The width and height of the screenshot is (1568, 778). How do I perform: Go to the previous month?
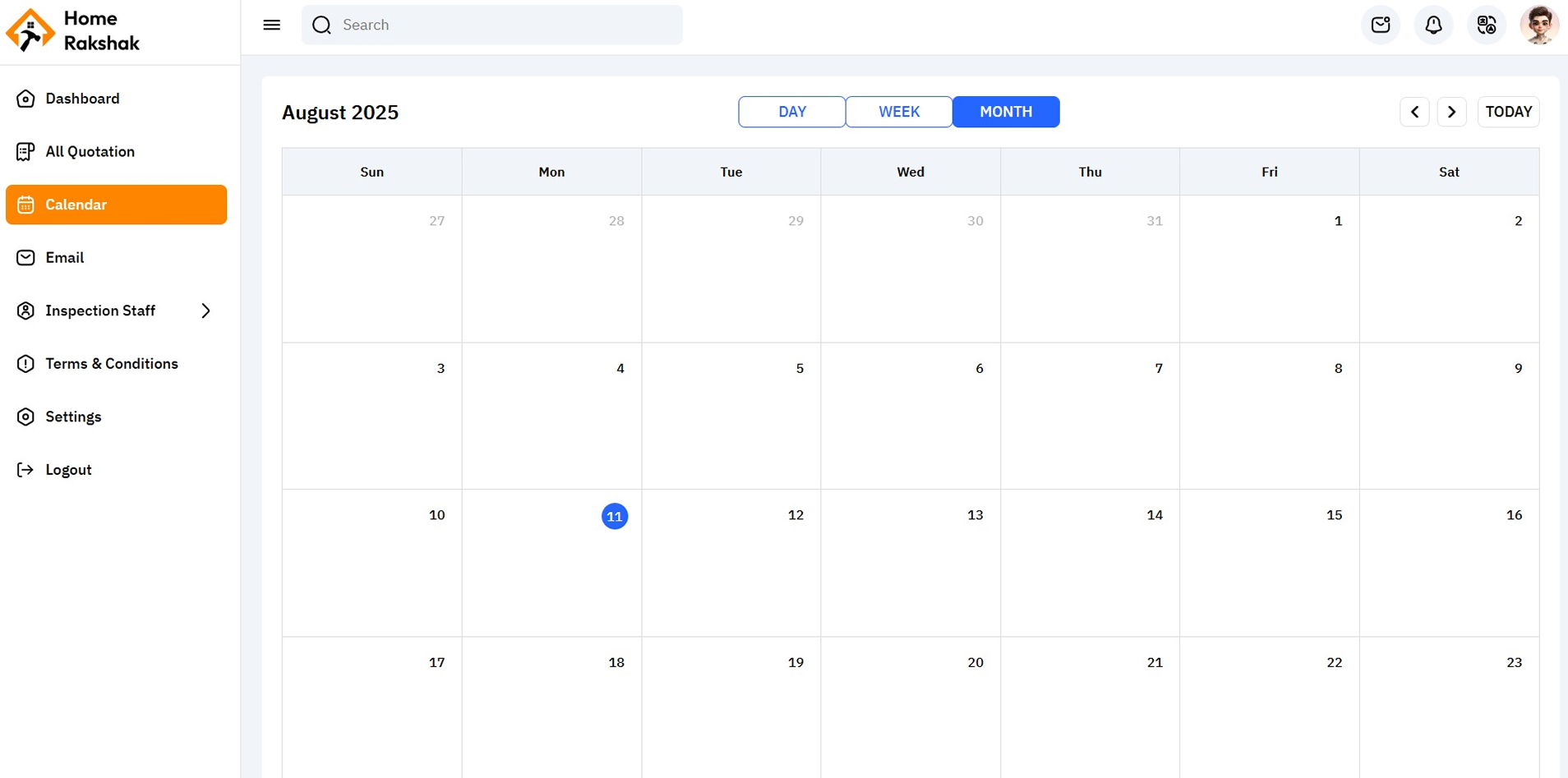pyautogui.click(x=1414, y=112)
